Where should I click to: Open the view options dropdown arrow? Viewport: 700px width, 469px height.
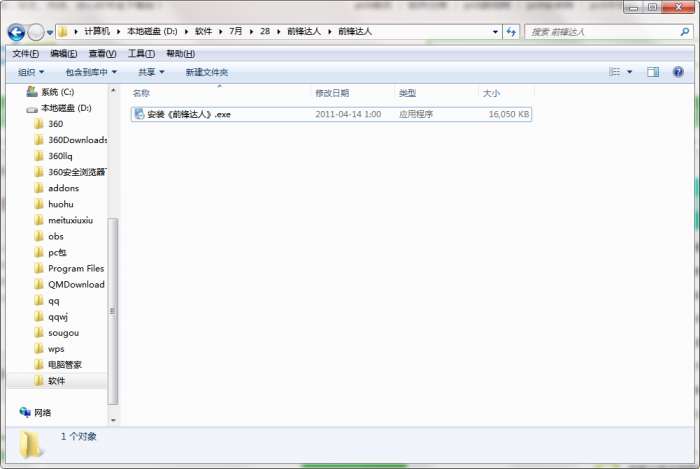(x=629, y=72)
